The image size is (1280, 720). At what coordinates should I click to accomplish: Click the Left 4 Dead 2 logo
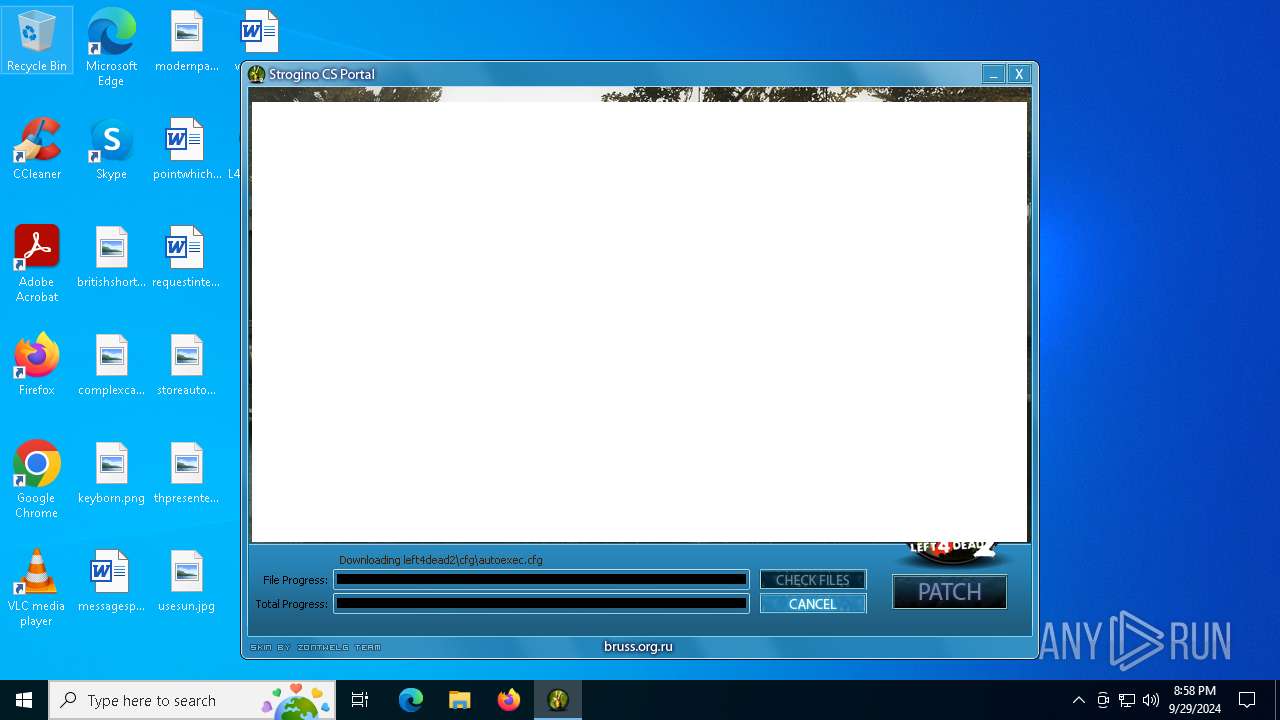952,553
